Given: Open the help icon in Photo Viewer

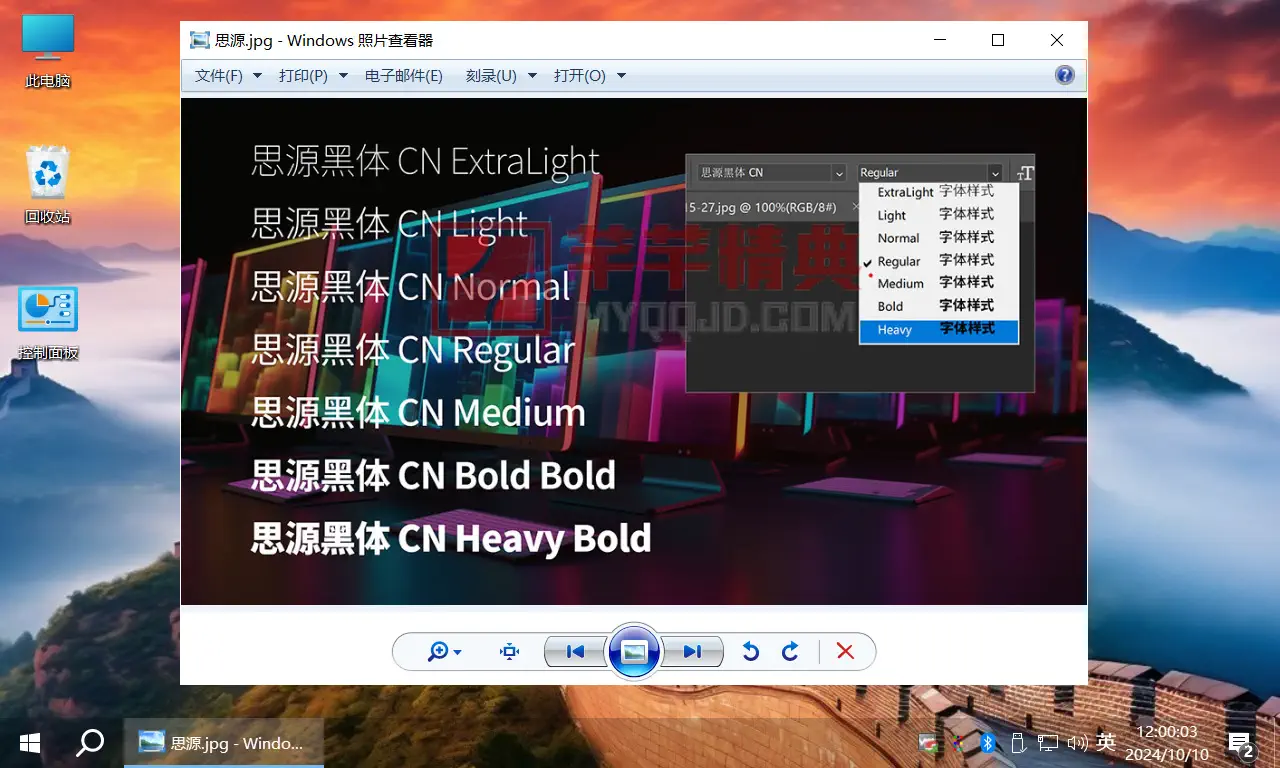Looking at the screenshot, I should point(1065,75).
